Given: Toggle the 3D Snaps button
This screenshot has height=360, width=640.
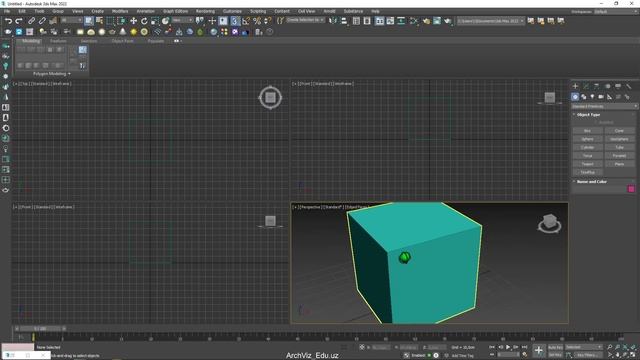Looking at the screenshot, I should pos(235,20).
